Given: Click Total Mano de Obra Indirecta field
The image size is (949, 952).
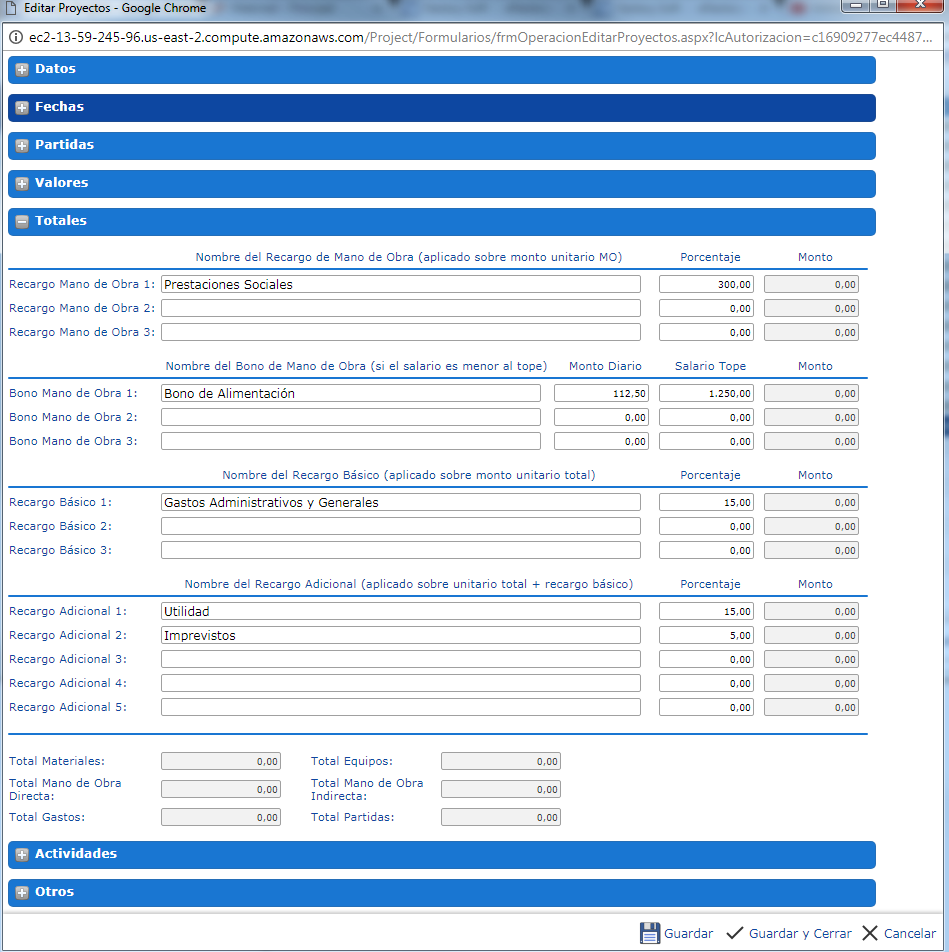Looking at the screenshot, I should pyautogui.click(x=501, y=789).
